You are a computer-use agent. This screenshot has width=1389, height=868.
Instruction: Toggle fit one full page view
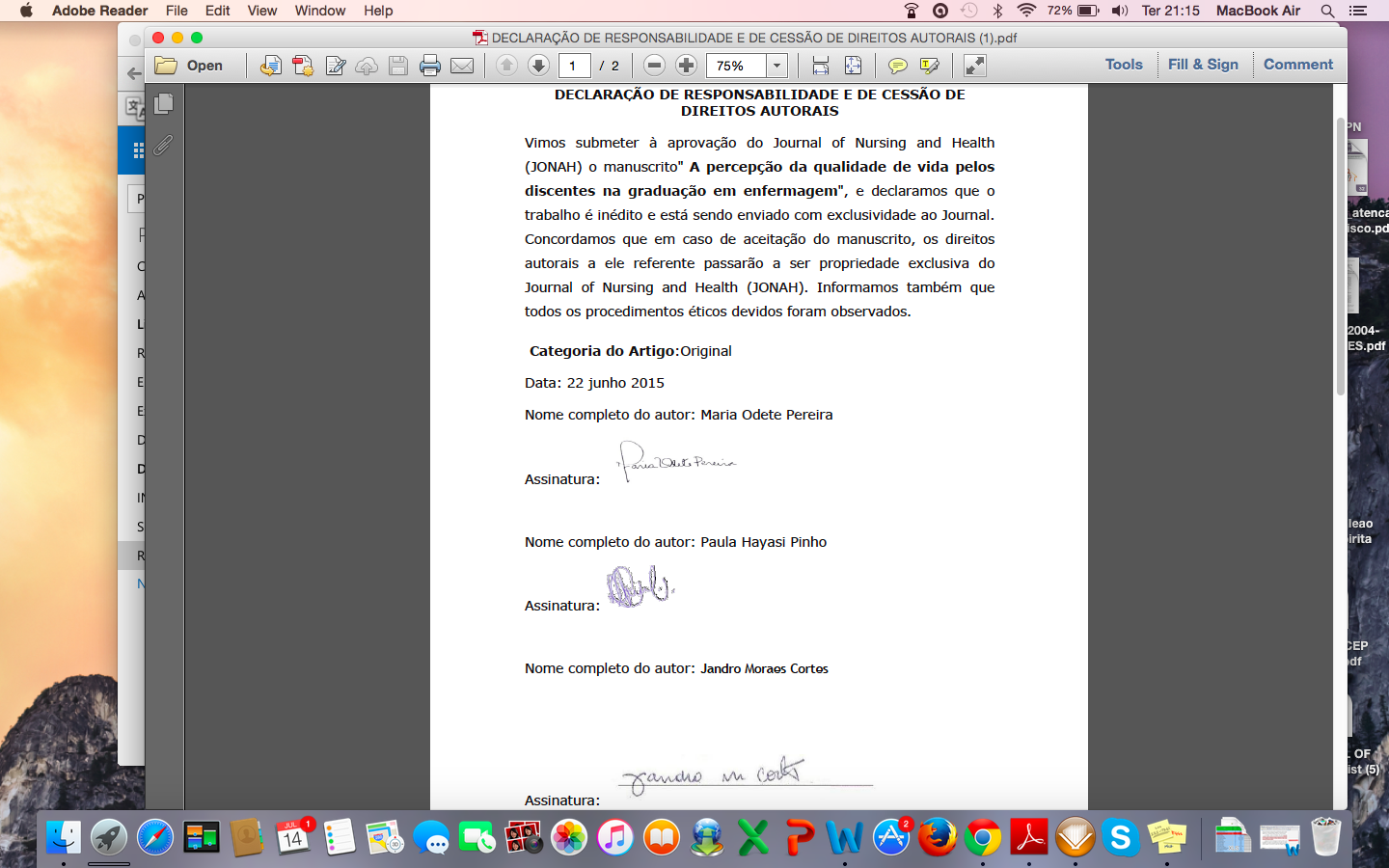pos(853,66)
